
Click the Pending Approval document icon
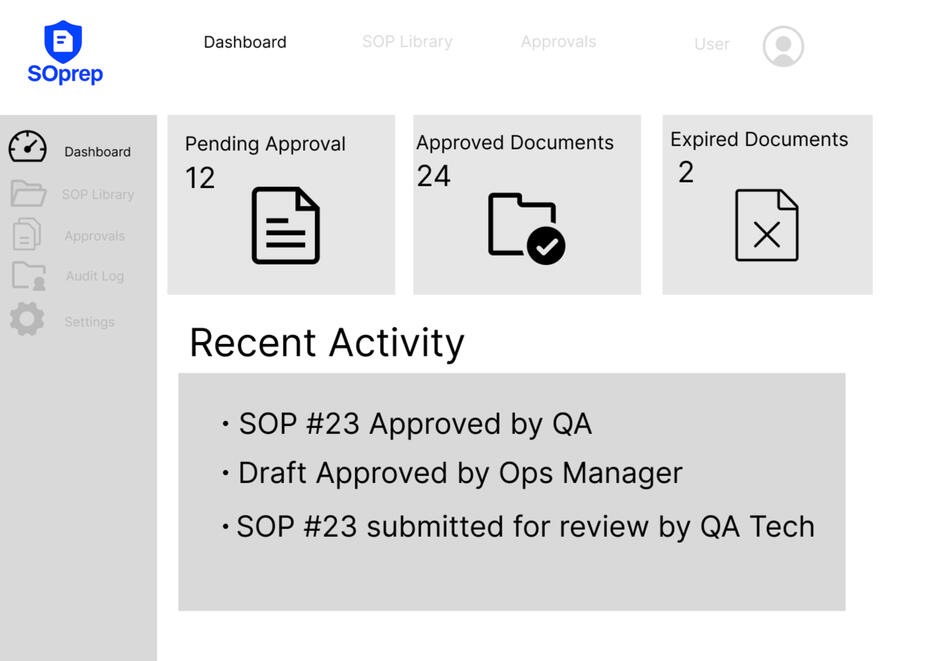pyautogui.click(x=285, y=226)
